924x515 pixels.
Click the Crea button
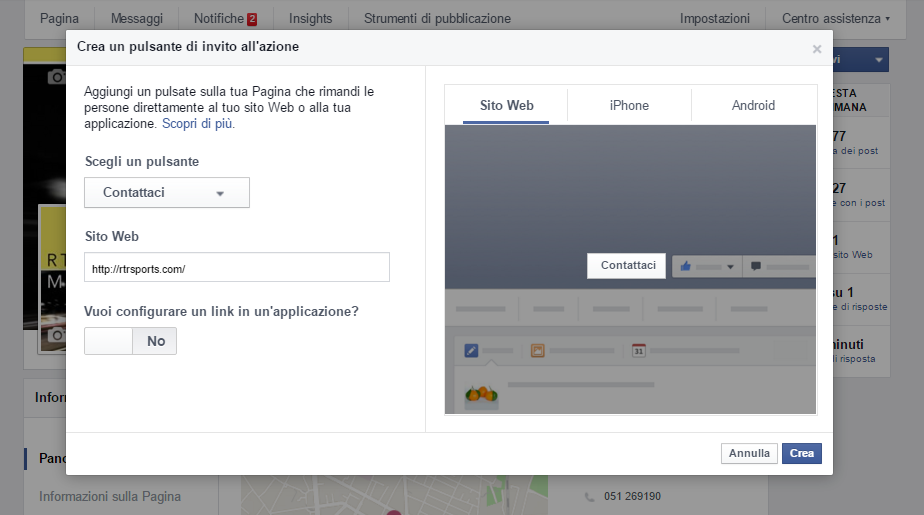point(801,453)
